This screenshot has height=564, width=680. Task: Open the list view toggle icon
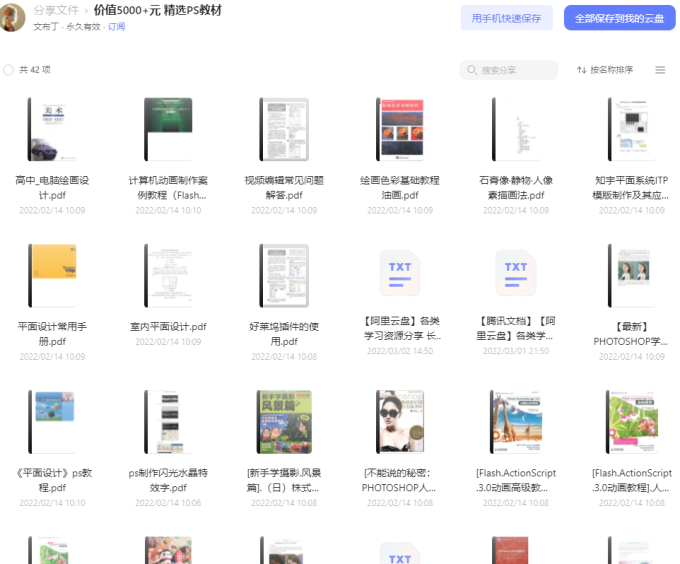[x=660, y=70]
